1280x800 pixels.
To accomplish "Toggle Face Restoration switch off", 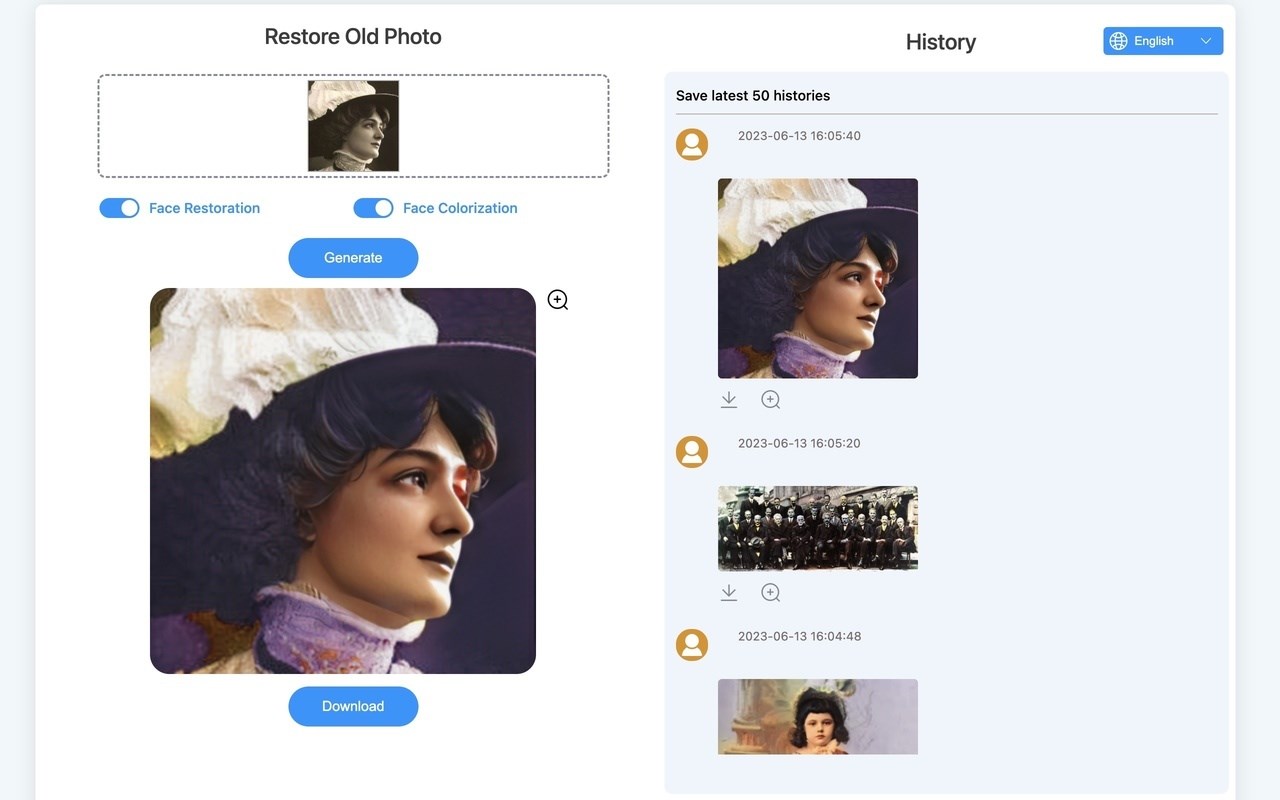I will [x=119, y=208].
